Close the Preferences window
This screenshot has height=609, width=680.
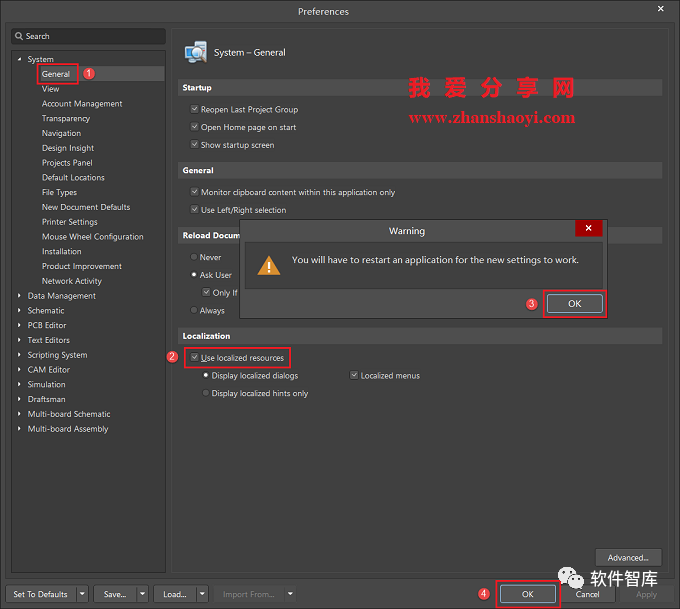coord(660,9)
